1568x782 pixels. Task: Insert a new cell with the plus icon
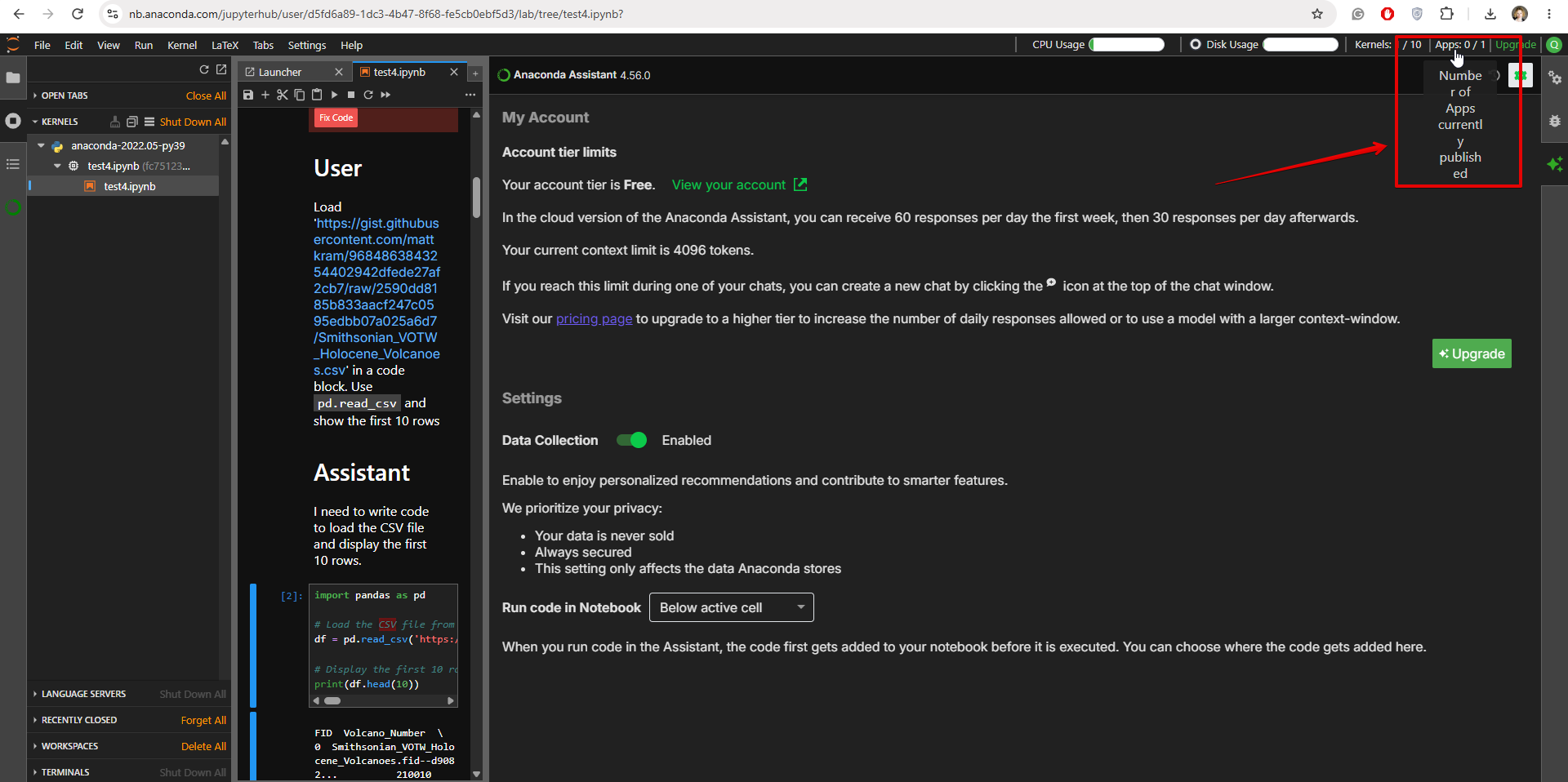pos(265,95)
